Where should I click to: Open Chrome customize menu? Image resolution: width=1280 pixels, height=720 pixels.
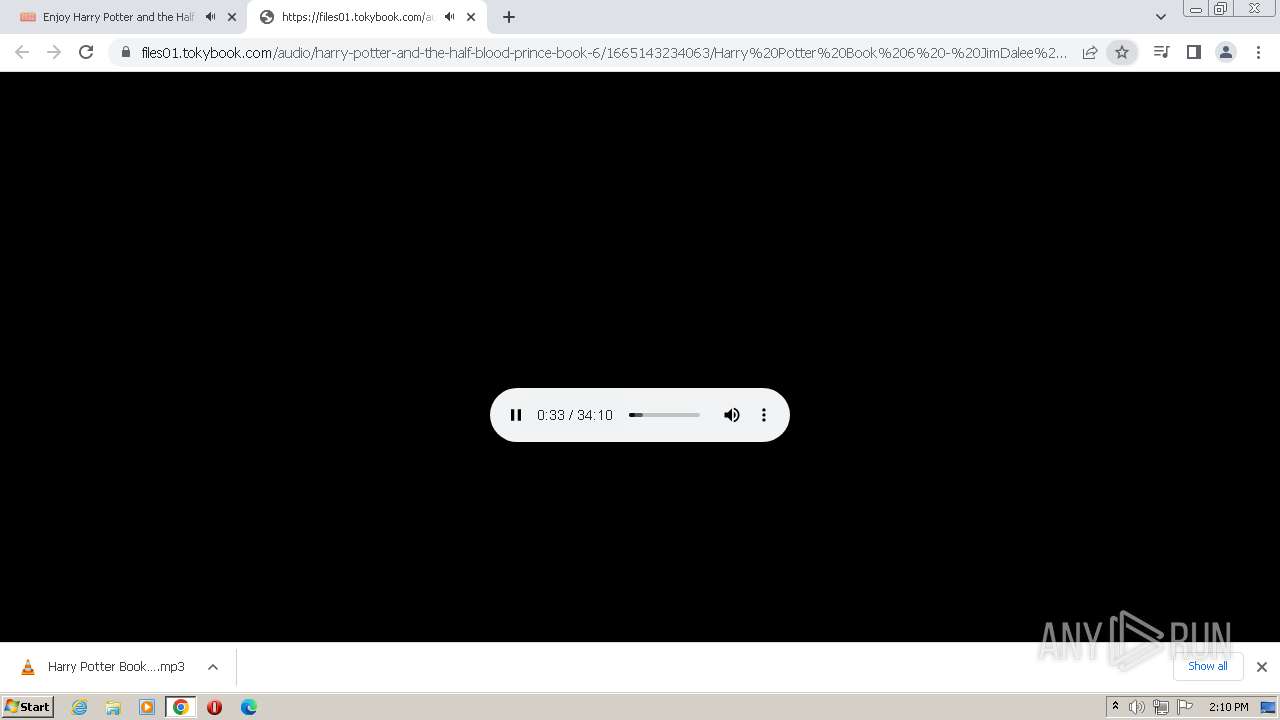tap(1259, 53)
